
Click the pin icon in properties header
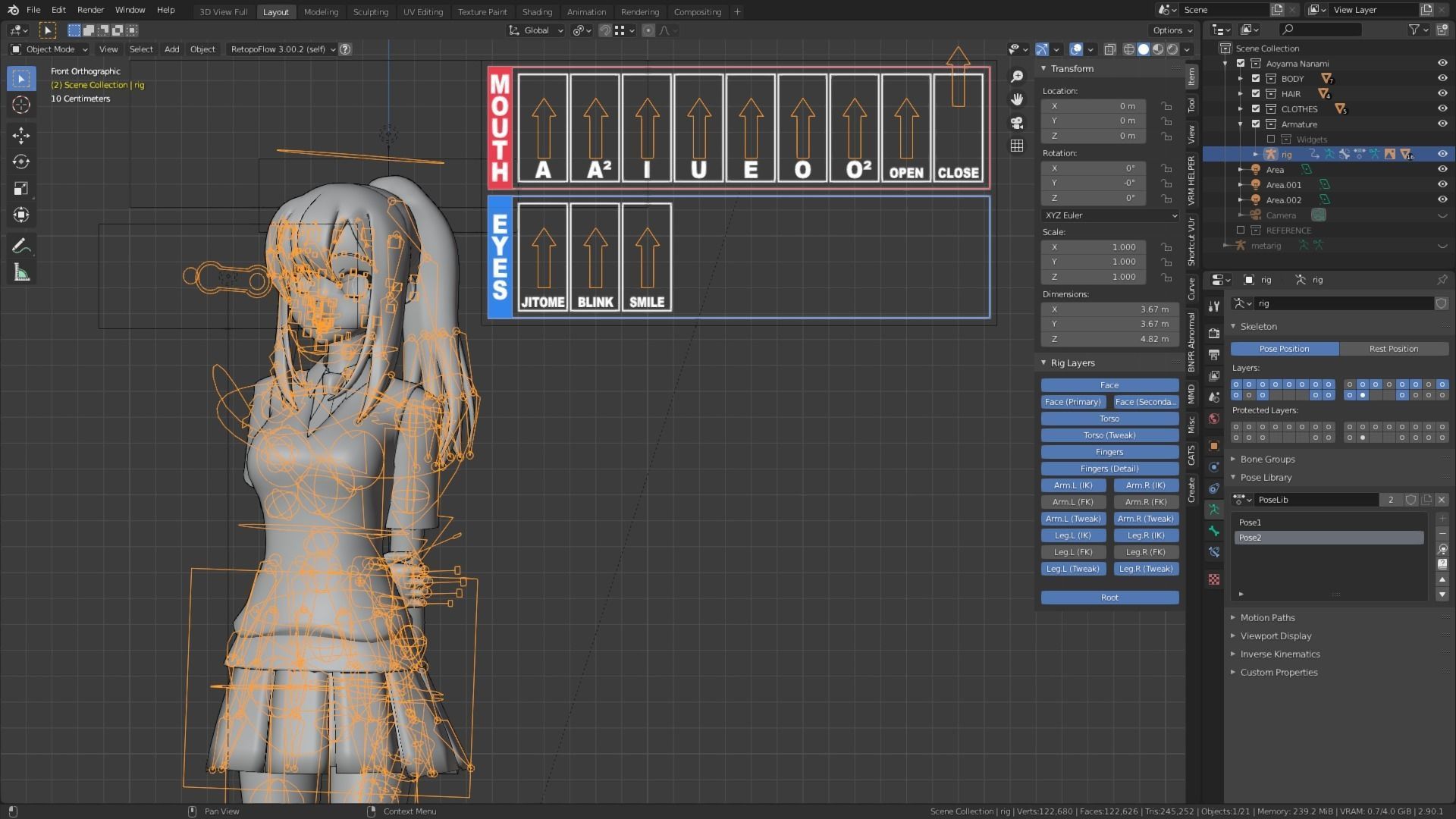[x=1442, y=280]
